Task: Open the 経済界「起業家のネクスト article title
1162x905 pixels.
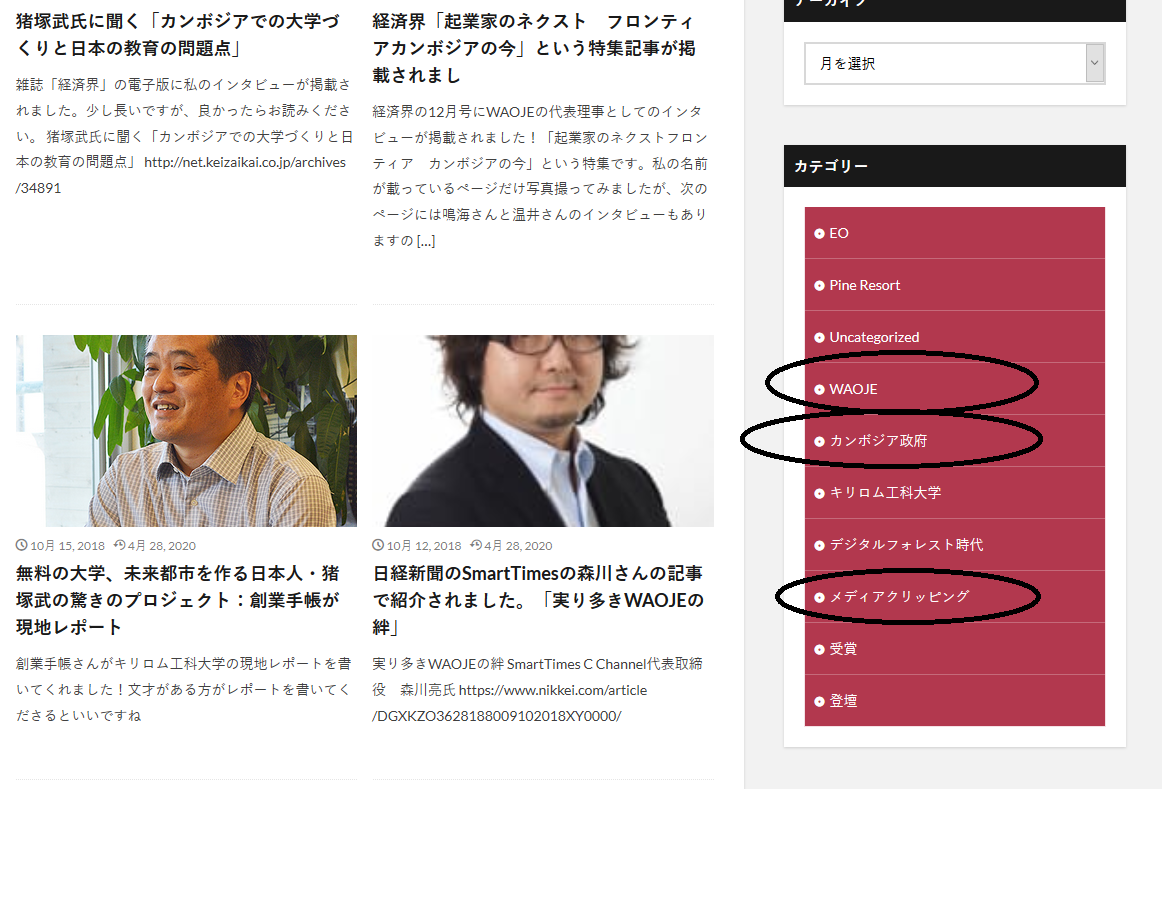Action: [534, 48]
